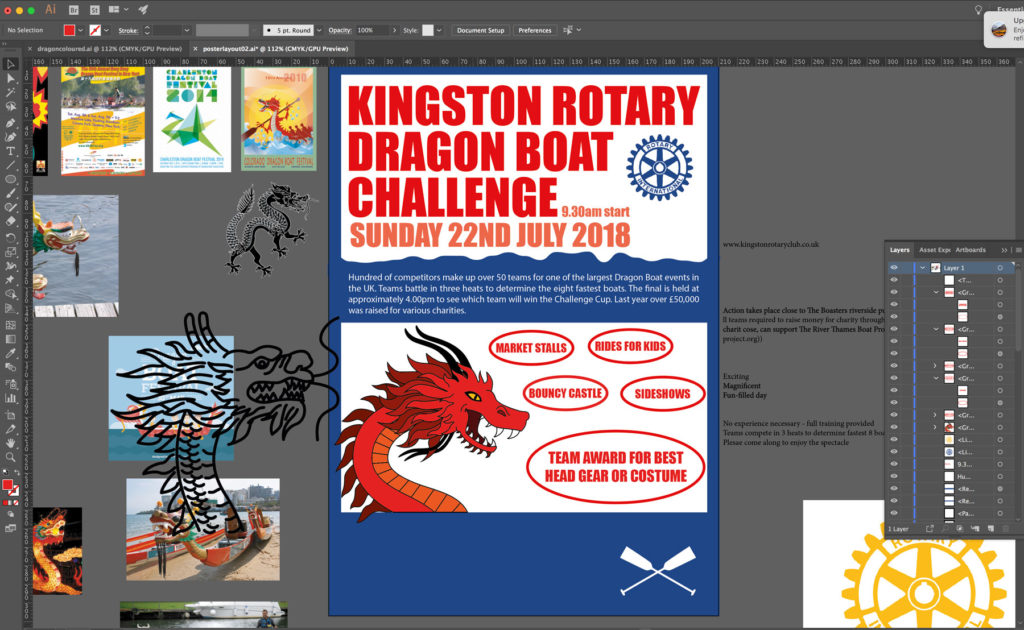This screenshot has height=630, width=1024.
Task: Open the Preferences button
Action: (x=534, y=30)
